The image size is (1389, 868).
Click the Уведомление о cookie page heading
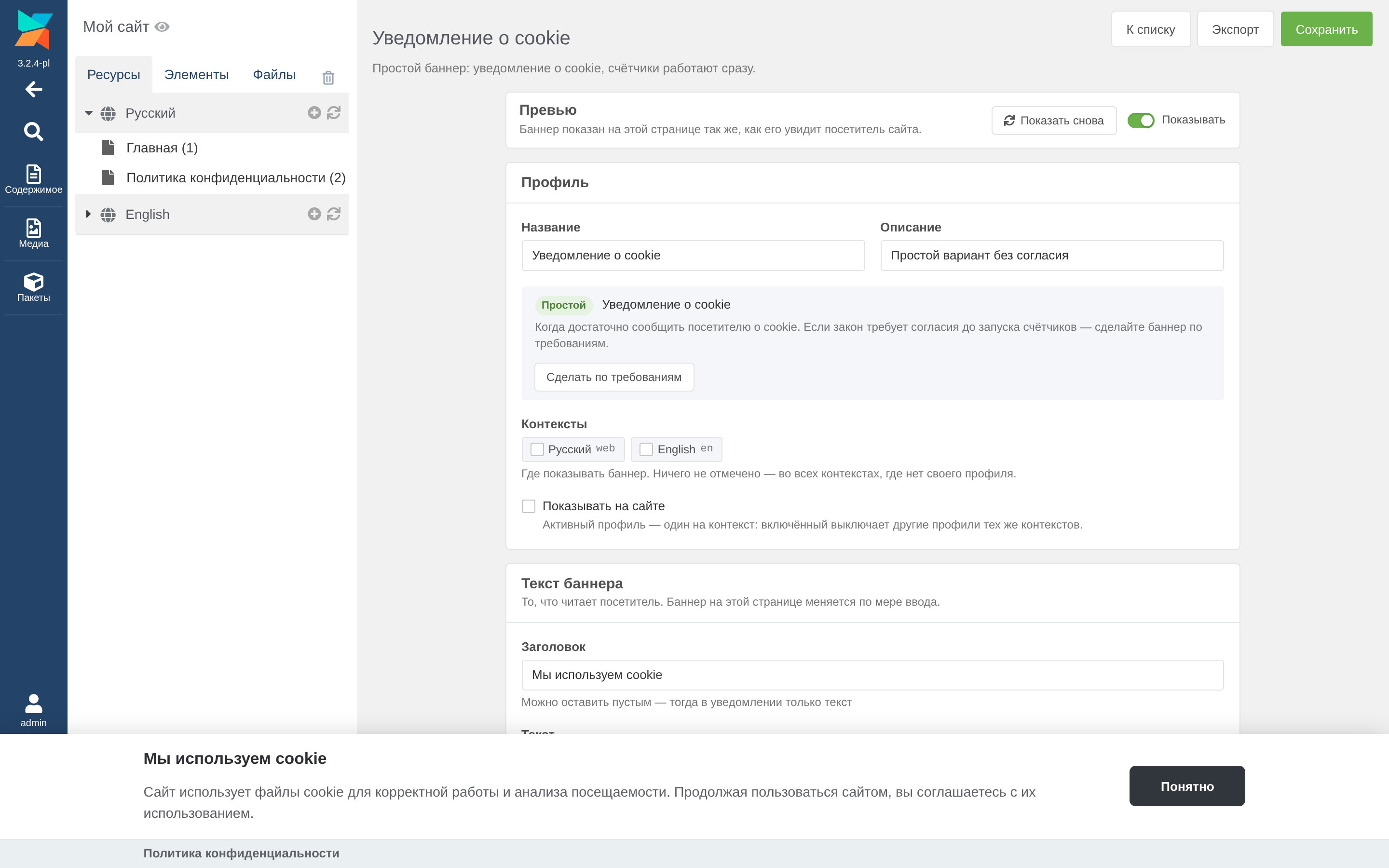[x=471, y=38]
